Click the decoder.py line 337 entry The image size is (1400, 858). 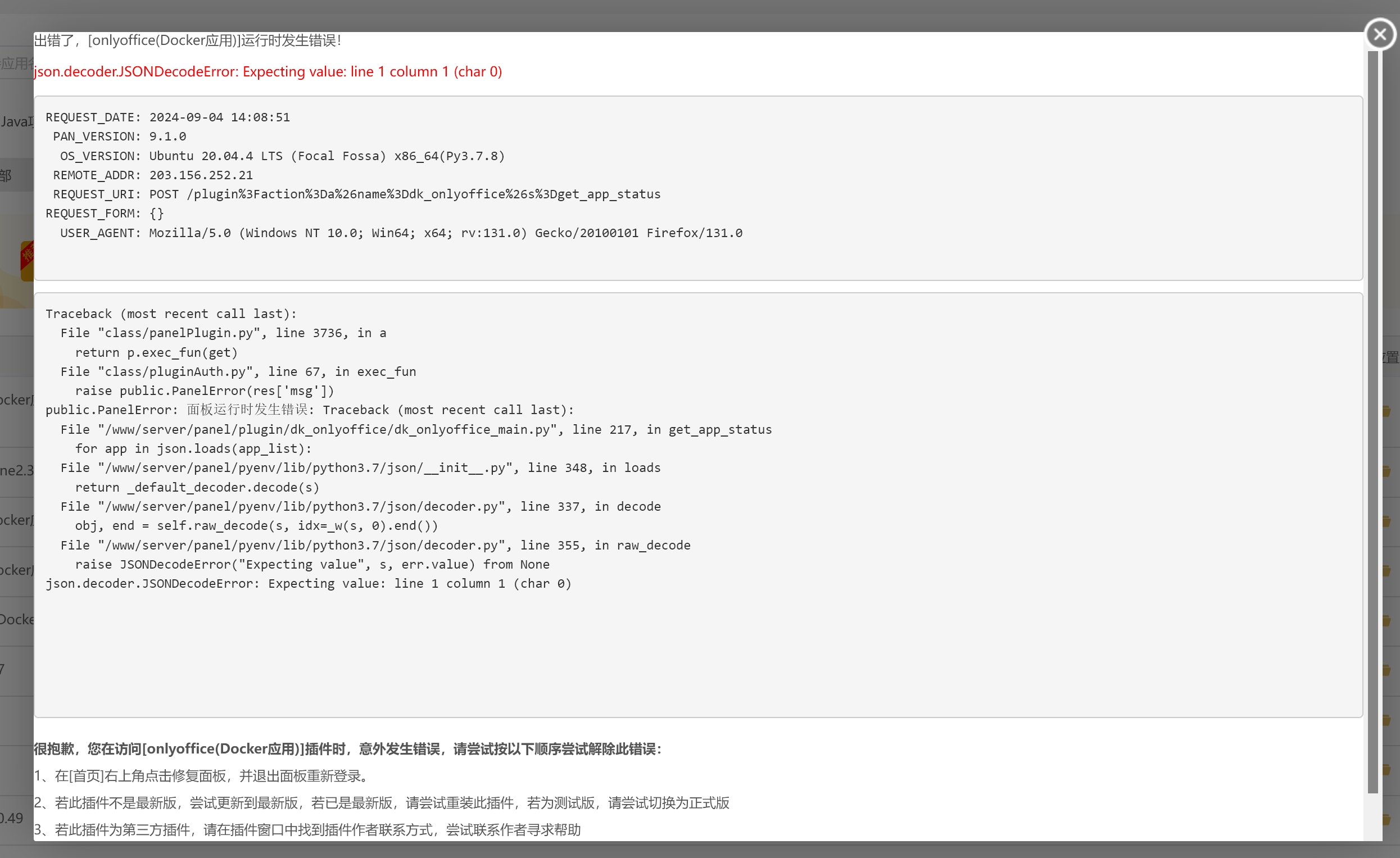[x=360, y=506]
